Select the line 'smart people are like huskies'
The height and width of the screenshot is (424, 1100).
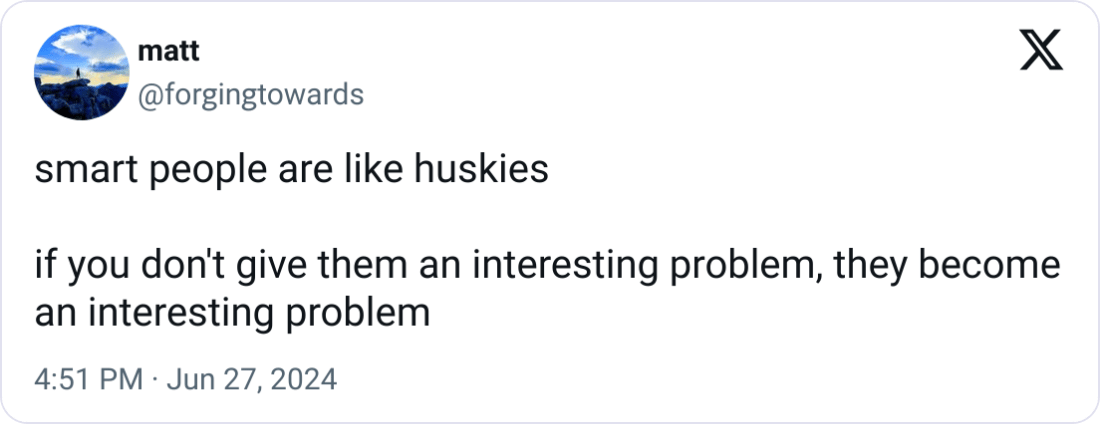tap(291, 171)
